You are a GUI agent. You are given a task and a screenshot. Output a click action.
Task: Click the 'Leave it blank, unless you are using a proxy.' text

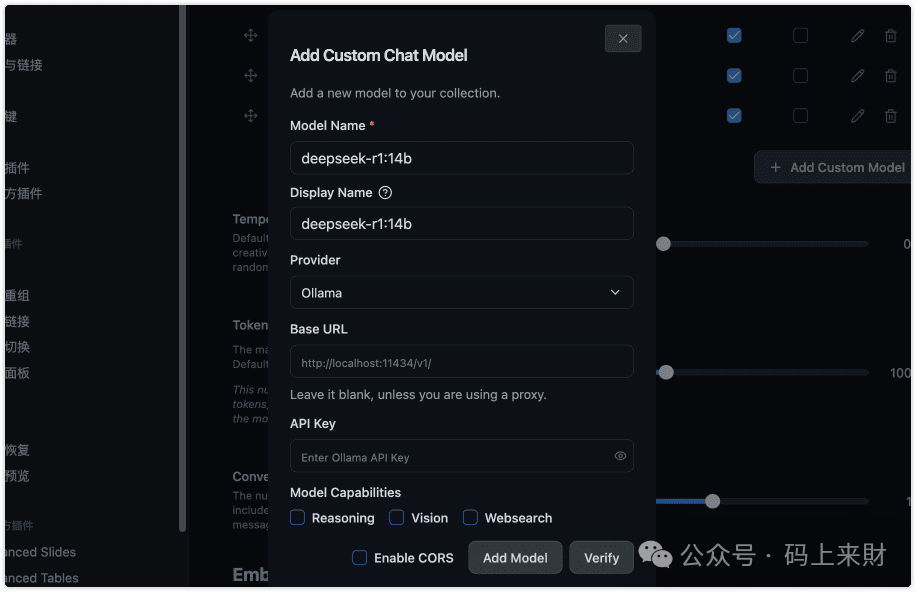click(418, 394)
